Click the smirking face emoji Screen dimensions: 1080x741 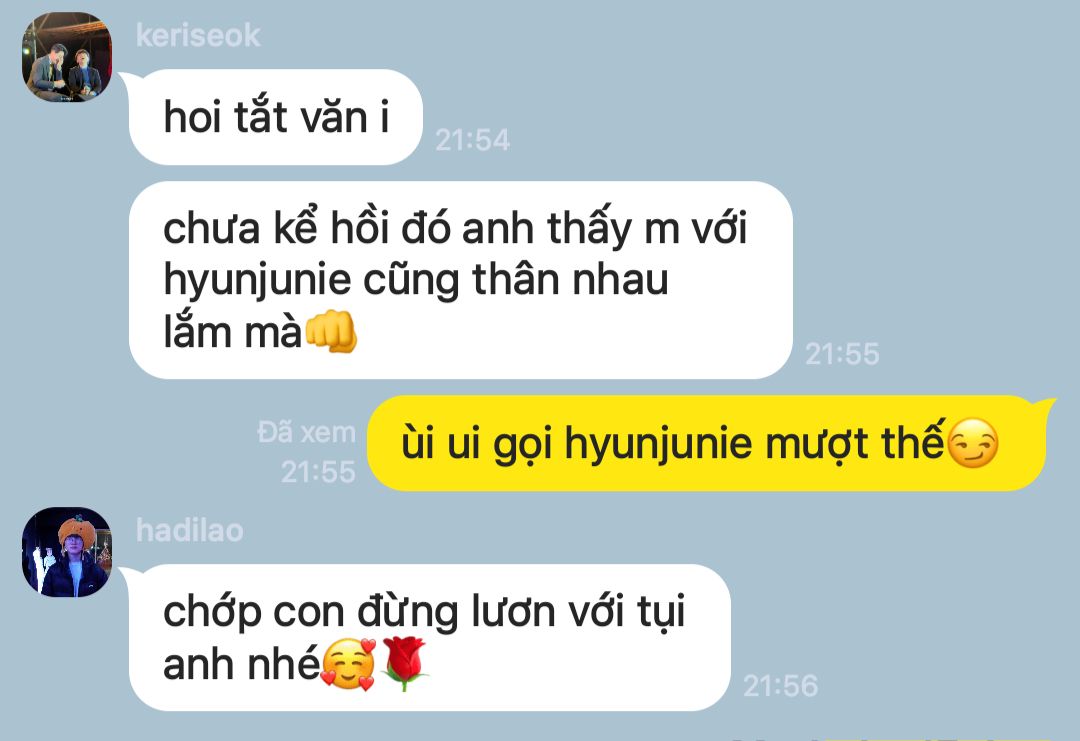coord(973,443)
